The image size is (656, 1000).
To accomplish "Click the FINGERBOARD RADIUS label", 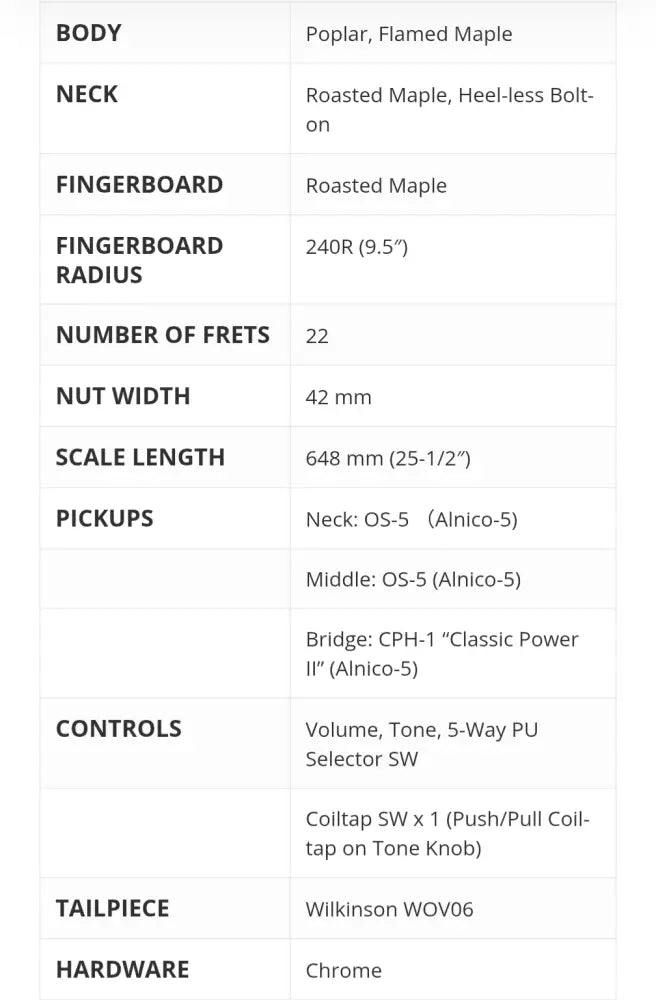I will [x=139, y=260].
